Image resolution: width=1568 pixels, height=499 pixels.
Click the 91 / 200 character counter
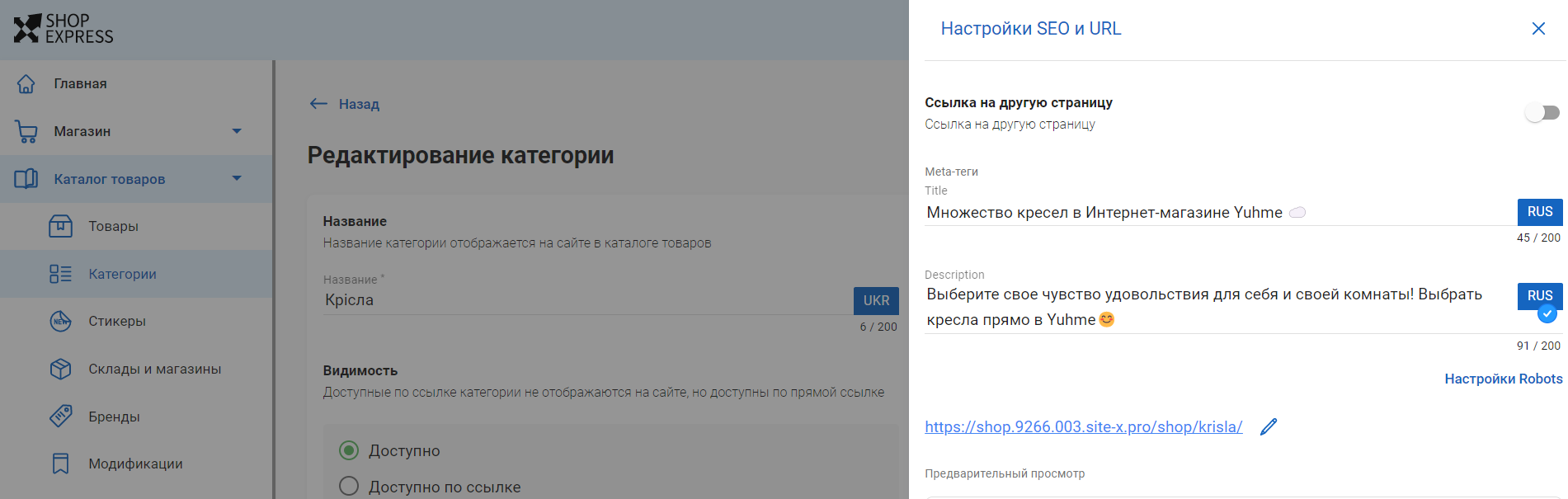click(x=1538, y=346)
